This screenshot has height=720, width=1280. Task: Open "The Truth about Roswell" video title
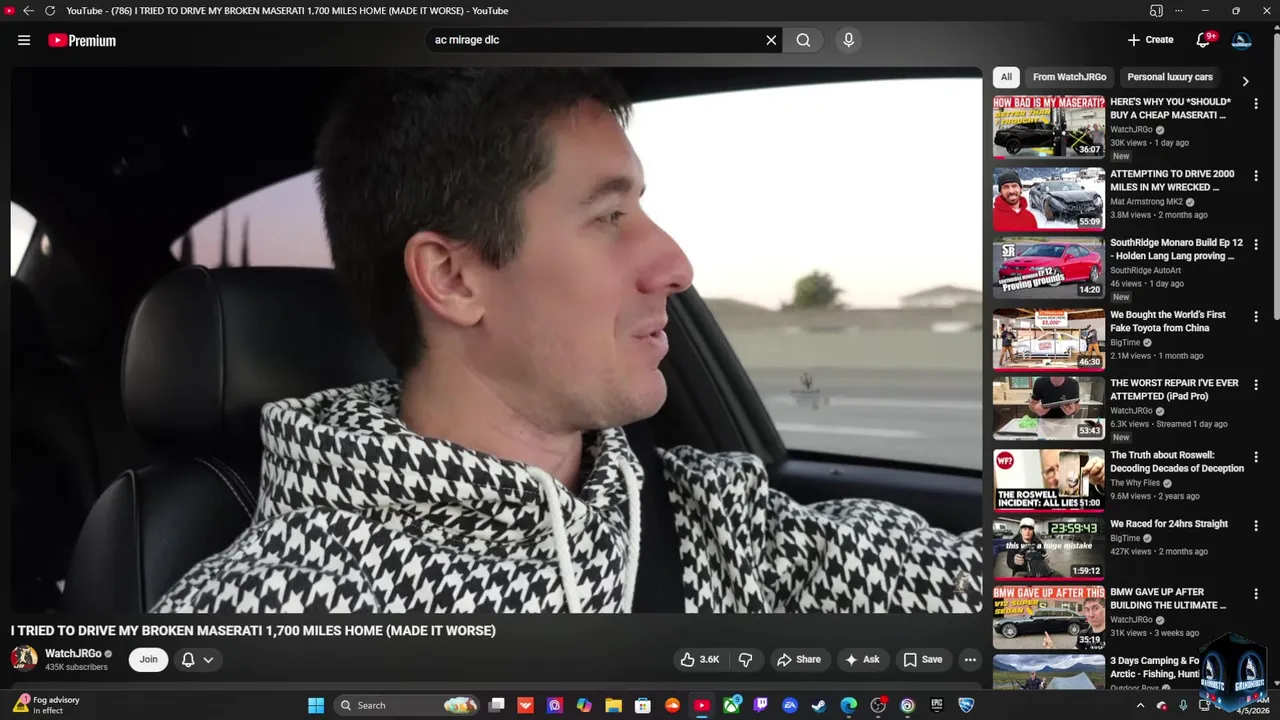pyautogui.click(x=1177, y=462)
